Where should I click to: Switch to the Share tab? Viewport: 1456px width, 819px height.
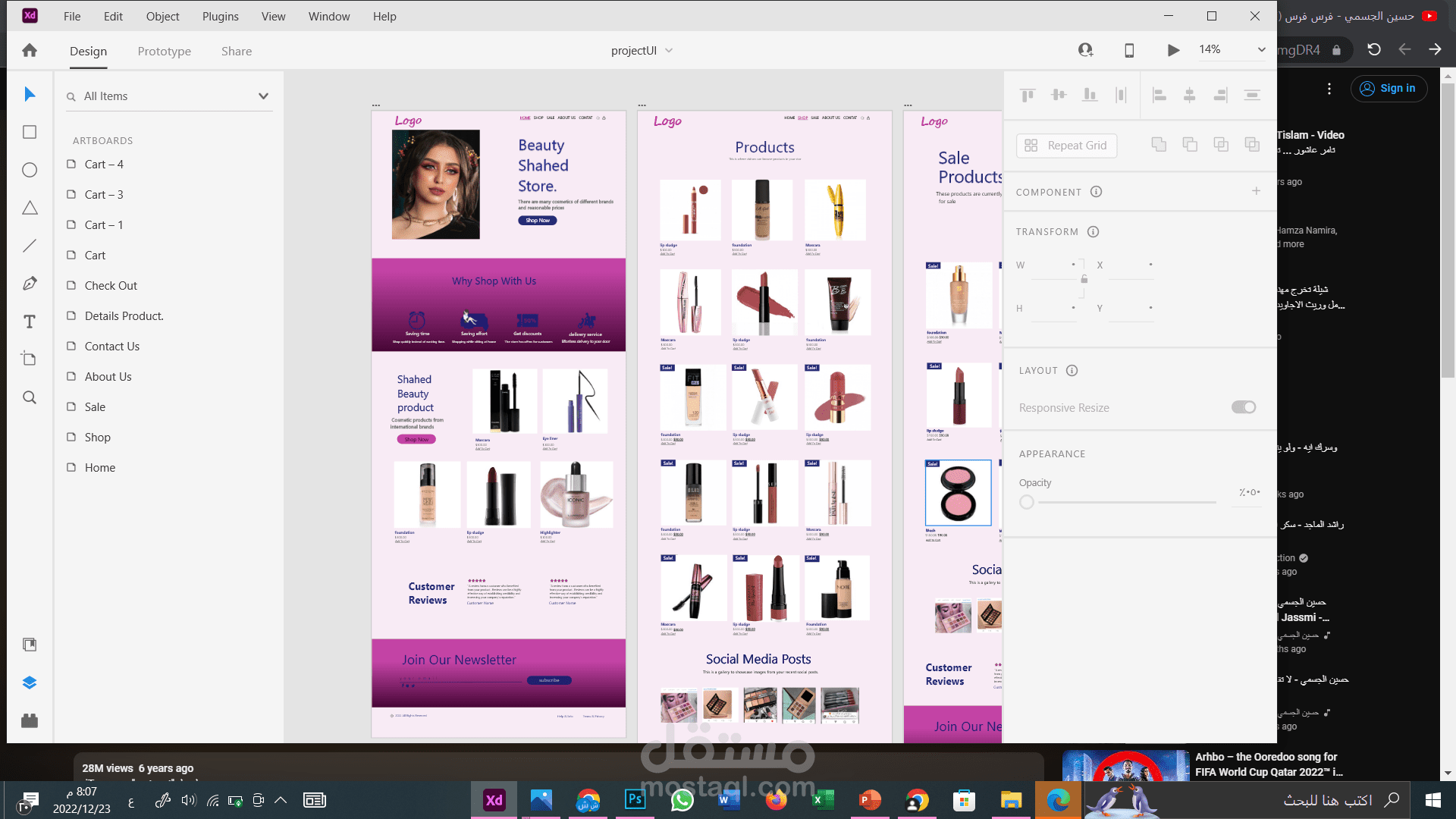pos(237,51)
